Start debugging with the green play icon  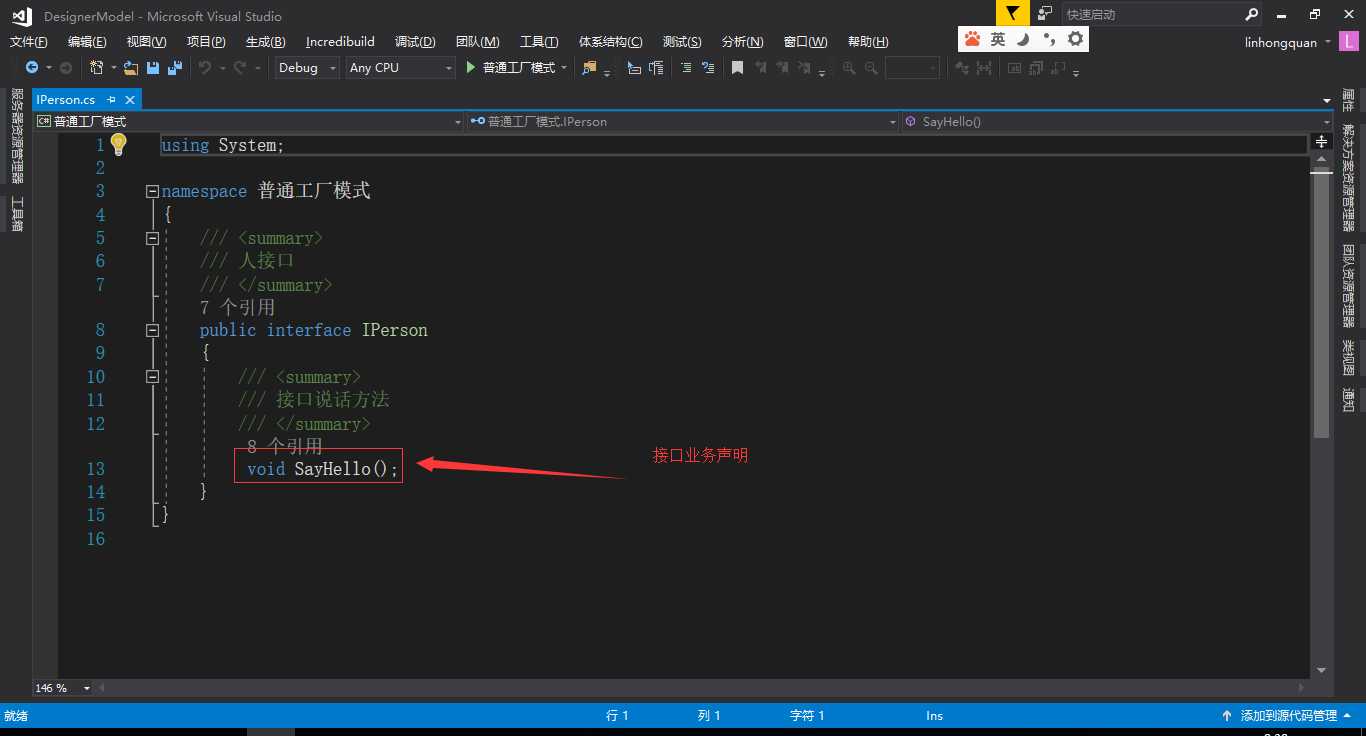(x=472, y=67)
